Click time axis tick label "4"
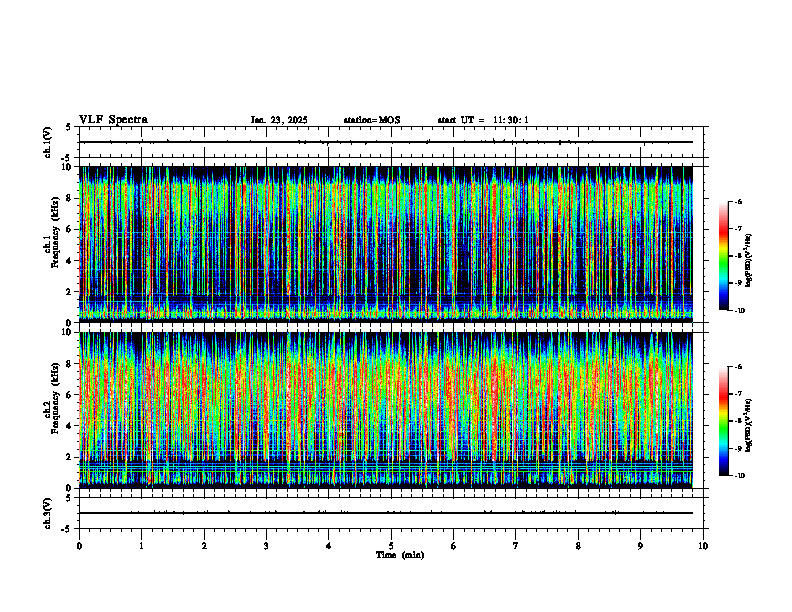 coord(329,546)
